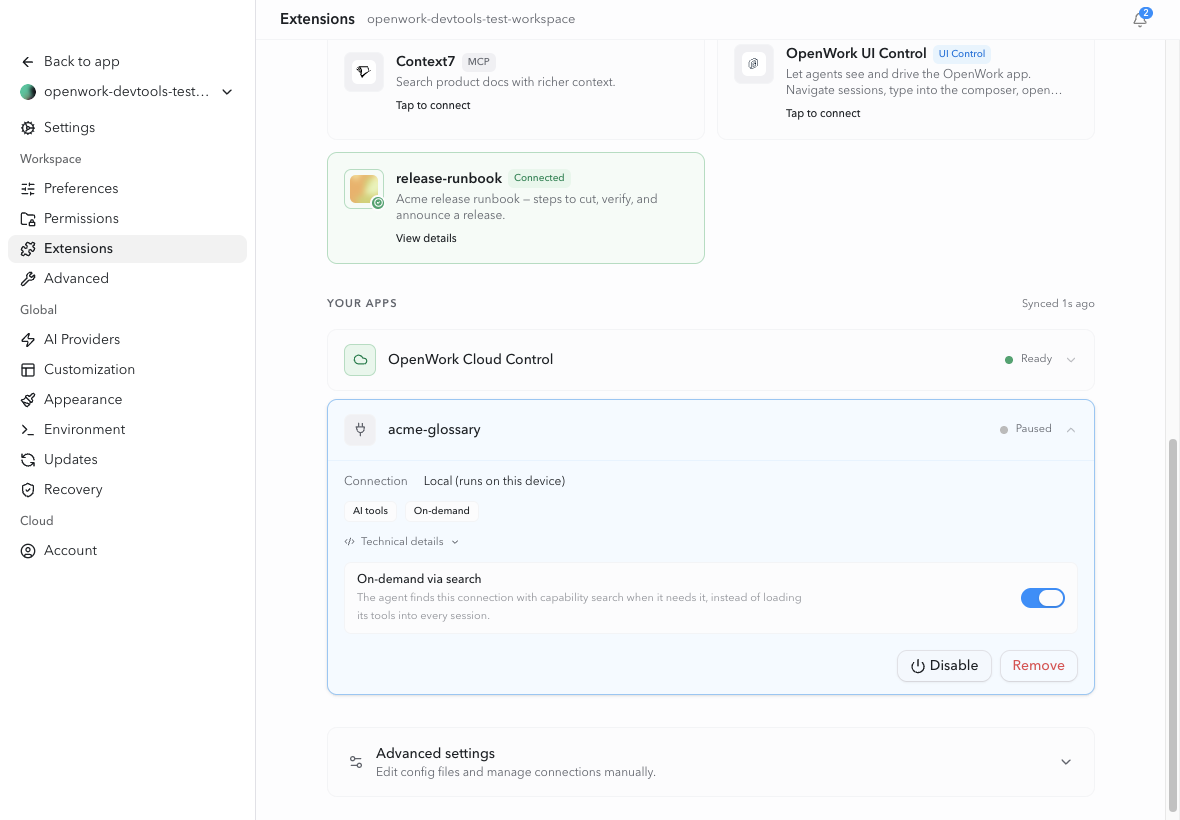The width and height of the screenshot is (1180, 820).
Task: Click the Extensions puzzle icon
Action: click(x=28, y=249)
